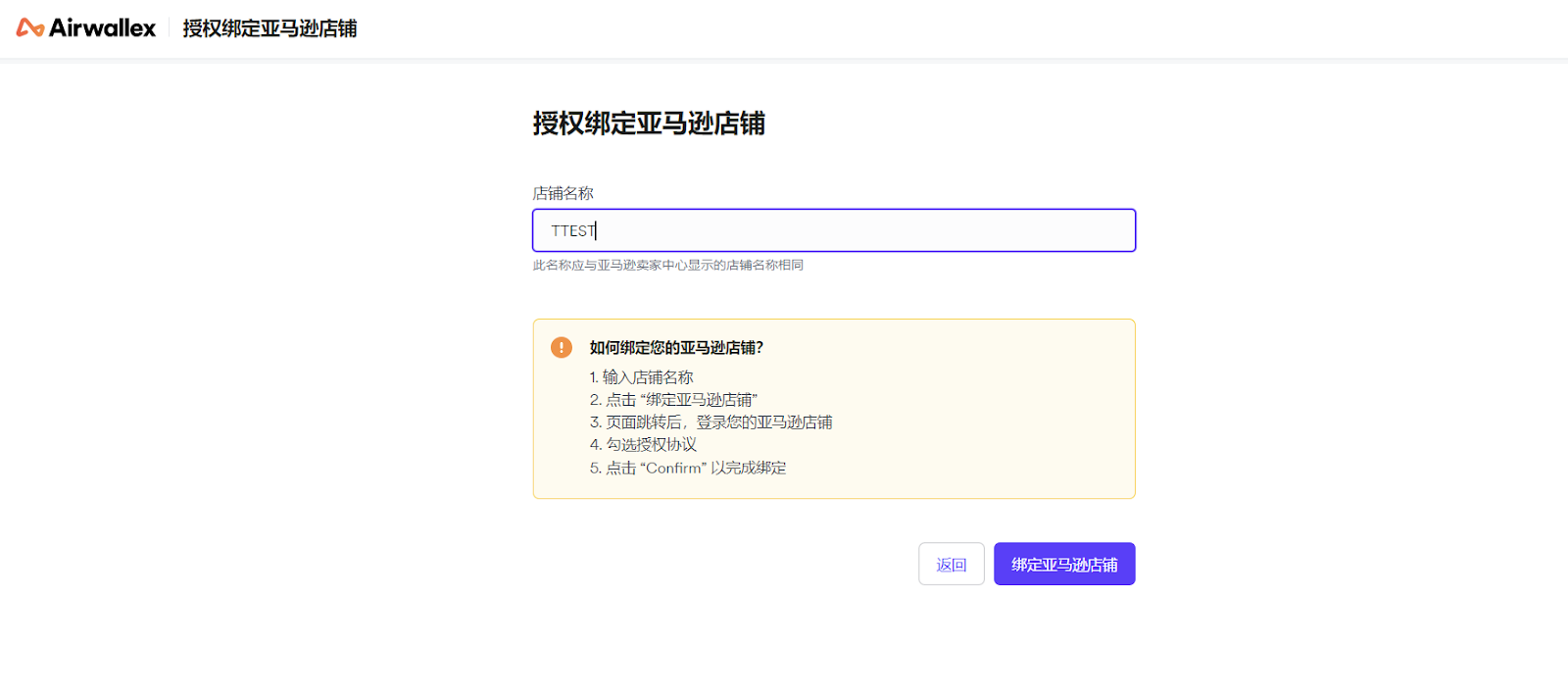Click step 1. 输入店铺名称
The image size is (1568, 694).
641,377
